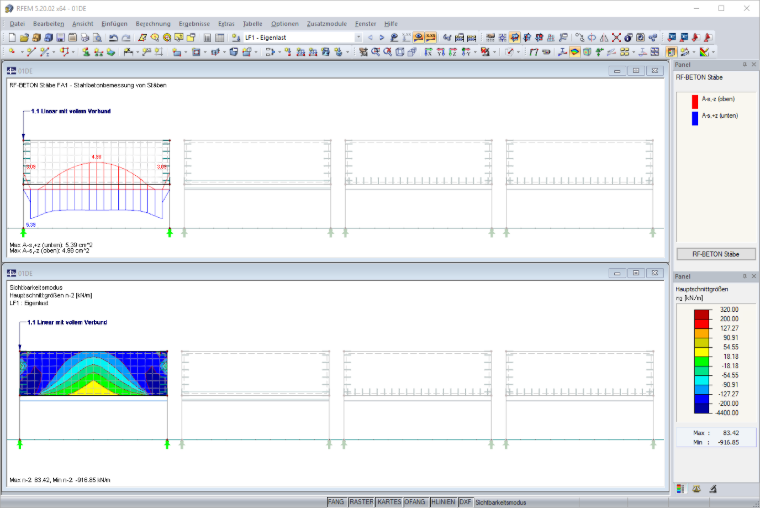
Task: Expand dropdown arrow beside the new node tool
Action: 22,52
